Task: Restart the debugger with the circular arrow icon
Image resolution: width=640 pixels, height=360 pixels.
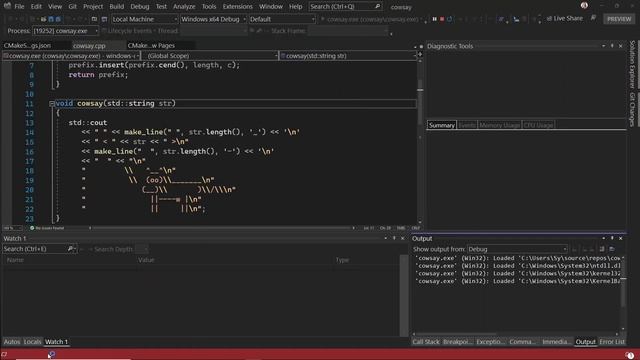Action: point(449,19)
